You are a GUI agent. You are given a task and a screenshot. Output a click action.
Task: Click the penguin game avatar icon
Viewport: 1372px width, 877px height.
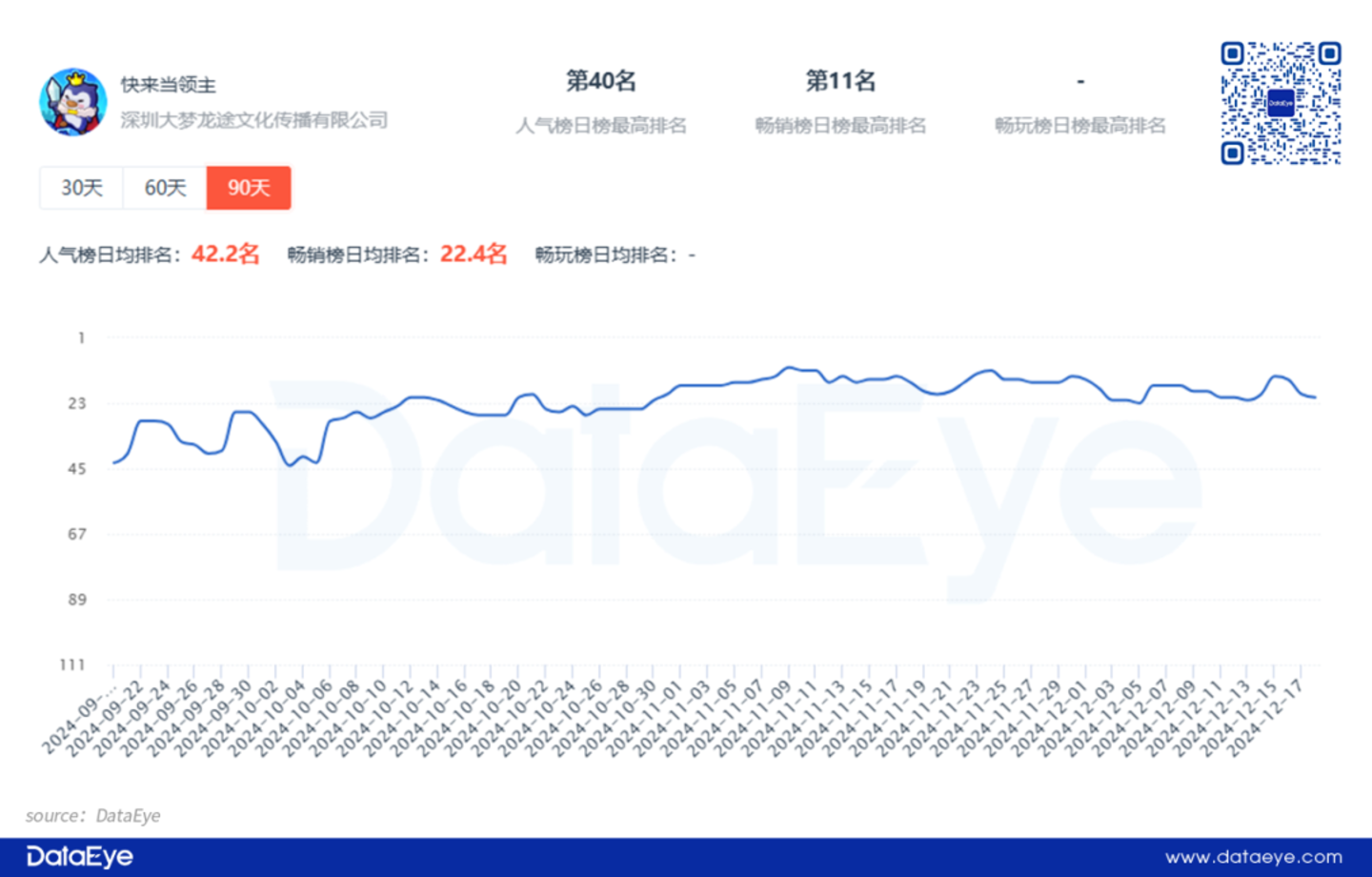pos(73,102)
